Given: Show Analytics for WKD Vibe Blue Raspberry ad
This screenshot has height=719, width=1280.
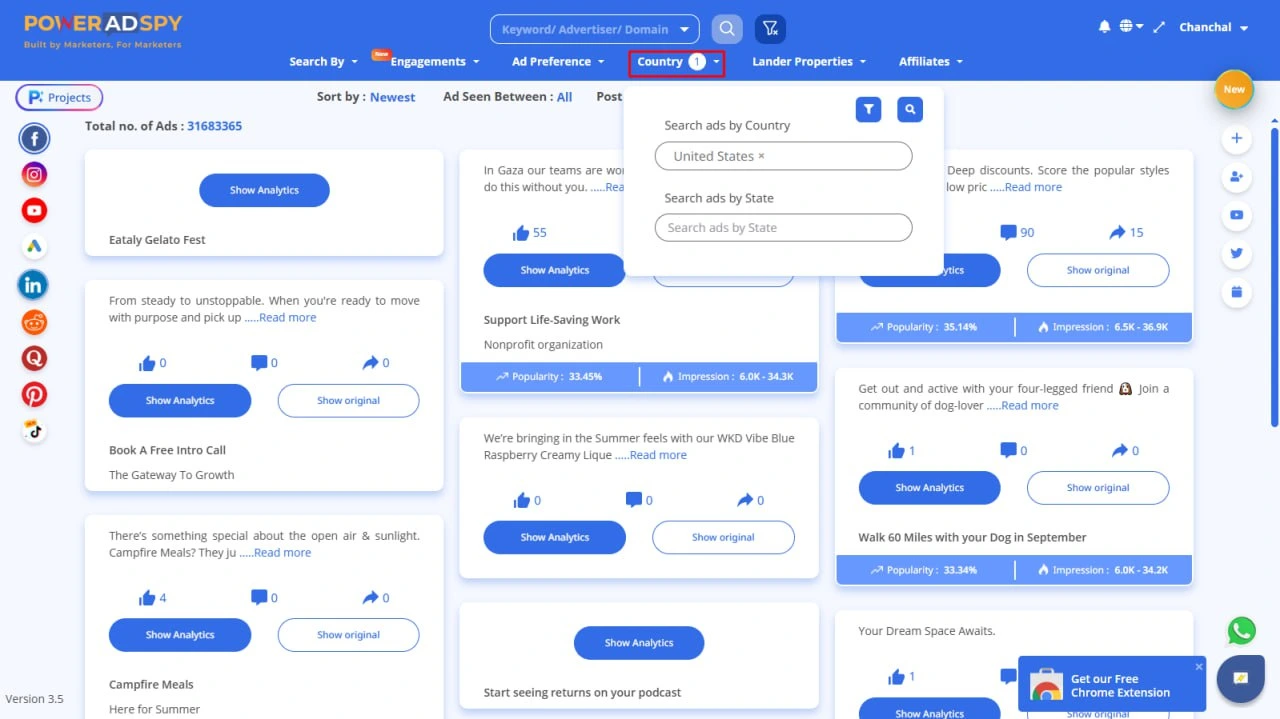Looking at the screenshot, I should [555, 538].
